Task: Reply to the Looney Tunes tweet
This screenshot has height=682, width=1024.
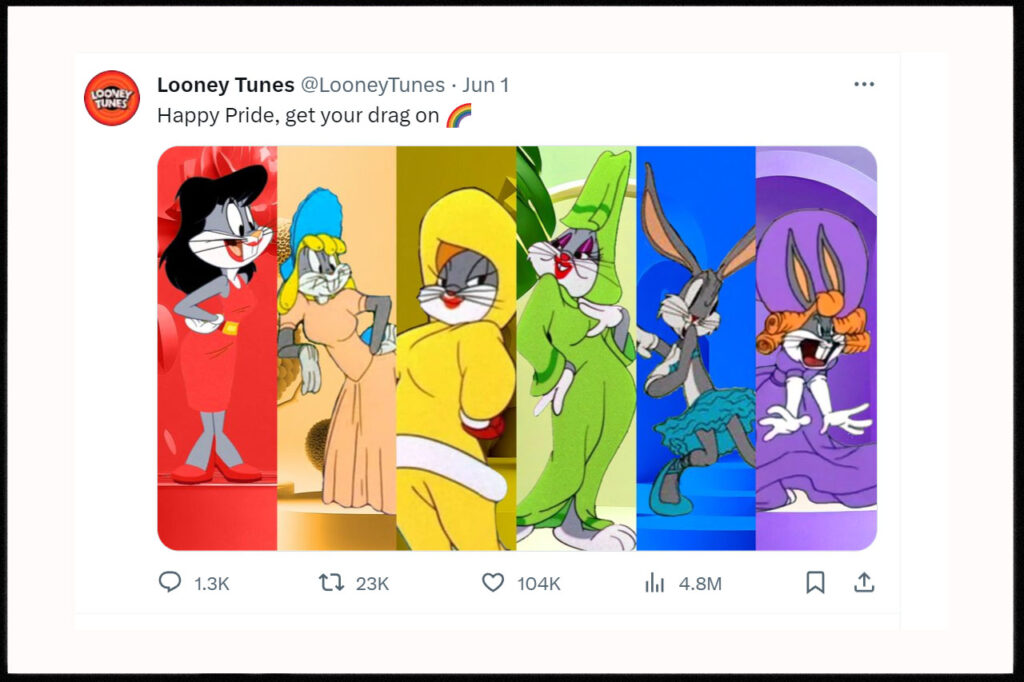Action: (168, 581)
